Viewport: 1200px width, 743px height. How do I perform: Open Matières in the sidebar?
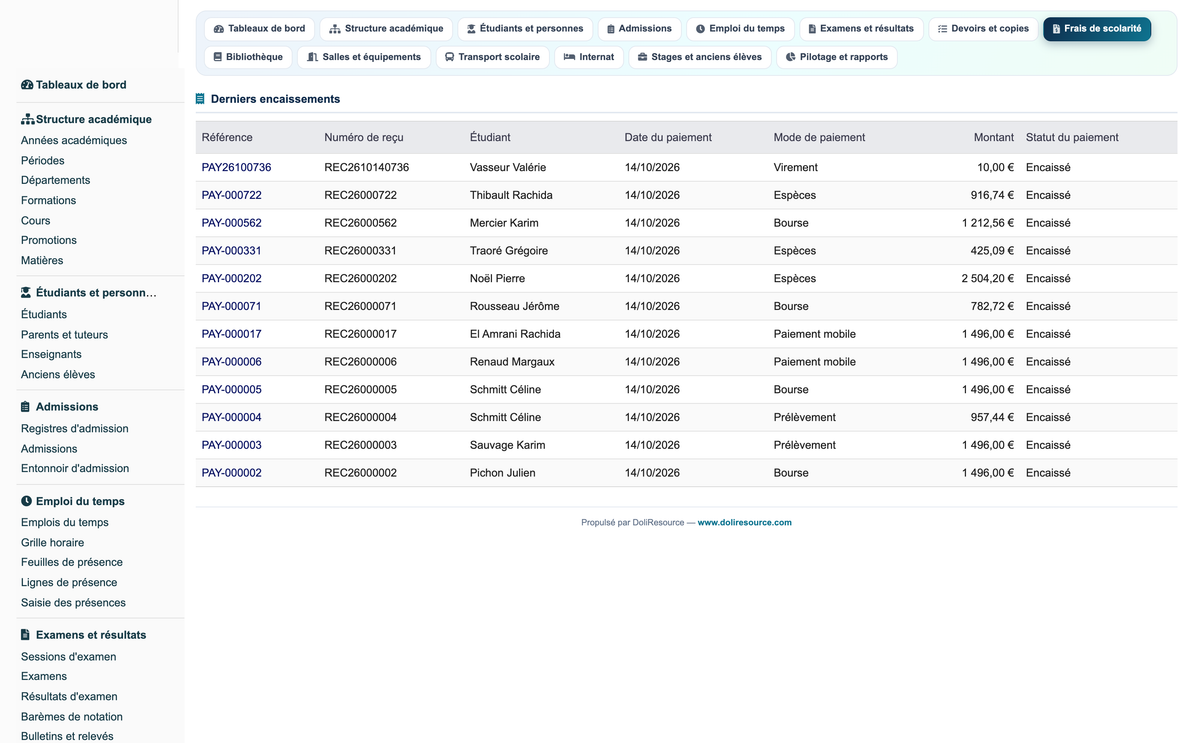(42, 260)
